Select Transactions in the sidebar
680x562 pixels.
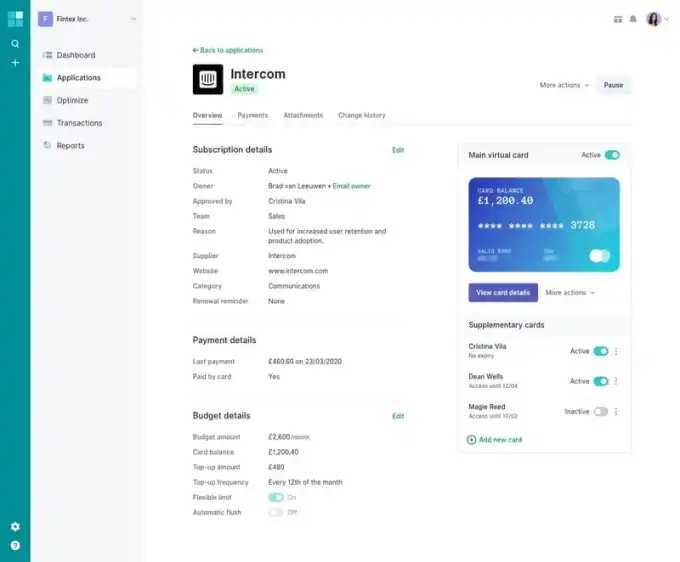(79, 123)
